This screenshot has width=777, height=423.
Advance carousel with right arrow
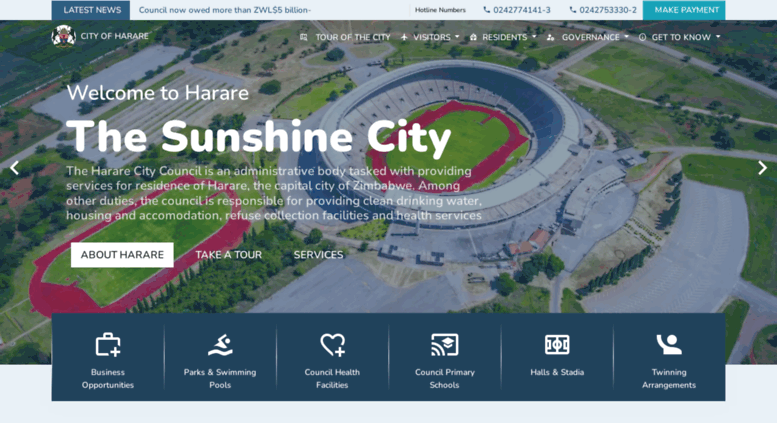click(762, 168)
